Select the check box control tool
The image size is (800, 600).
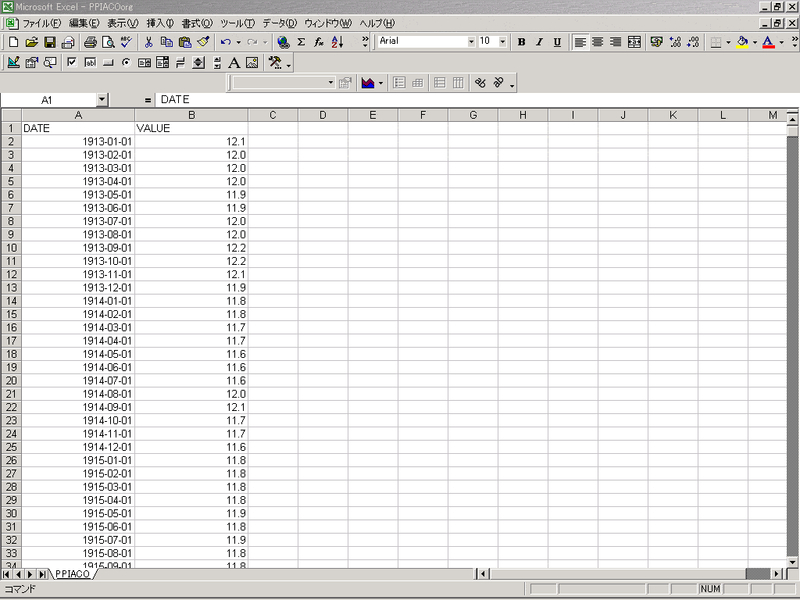click(72, 63)
